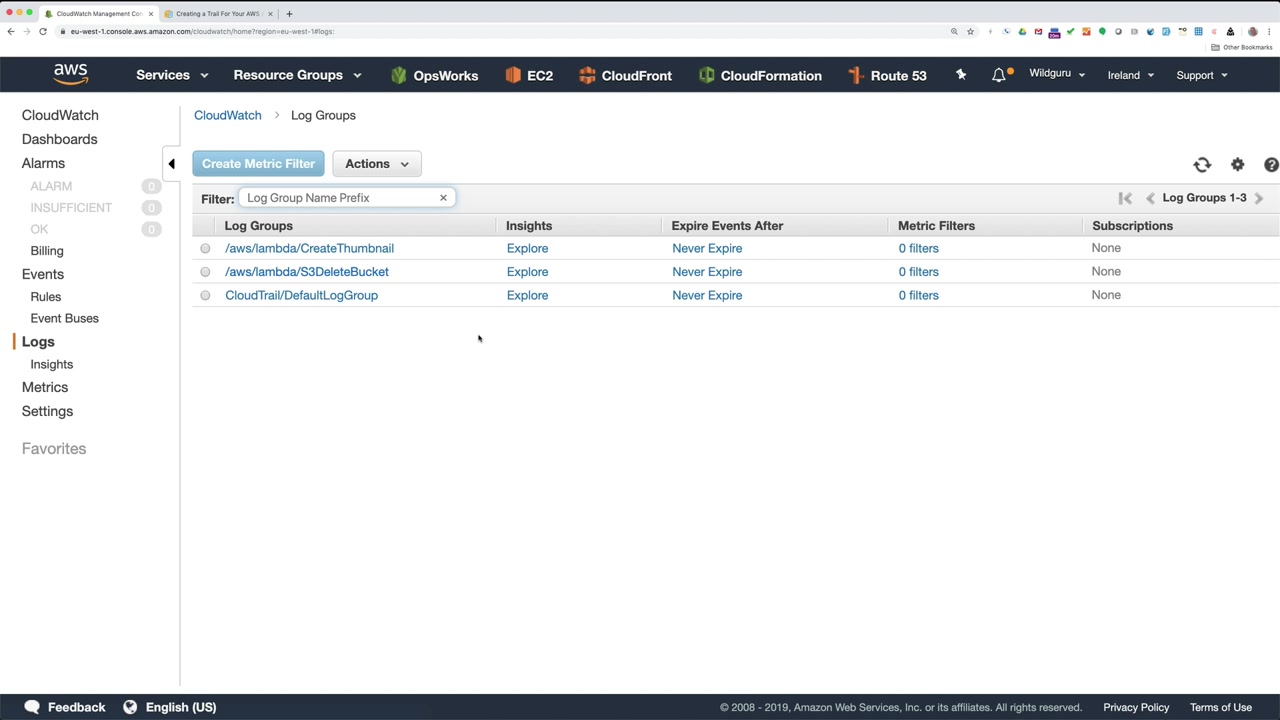Image resolution: width=1280 pixels, height=720 pixels.
Task: Open the Ireland region dropdown
Action: coord(1131,75)
